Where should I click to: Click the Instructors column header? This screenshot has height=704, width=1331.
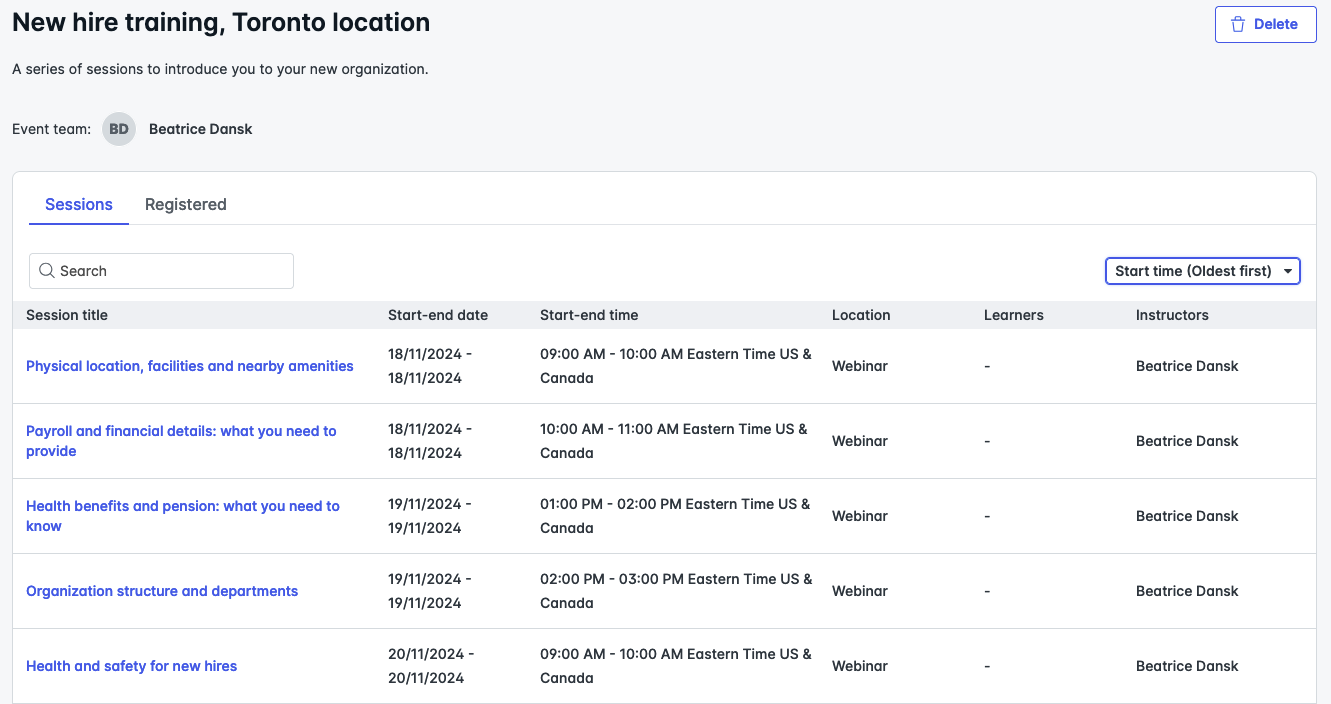coord(1172,315)
